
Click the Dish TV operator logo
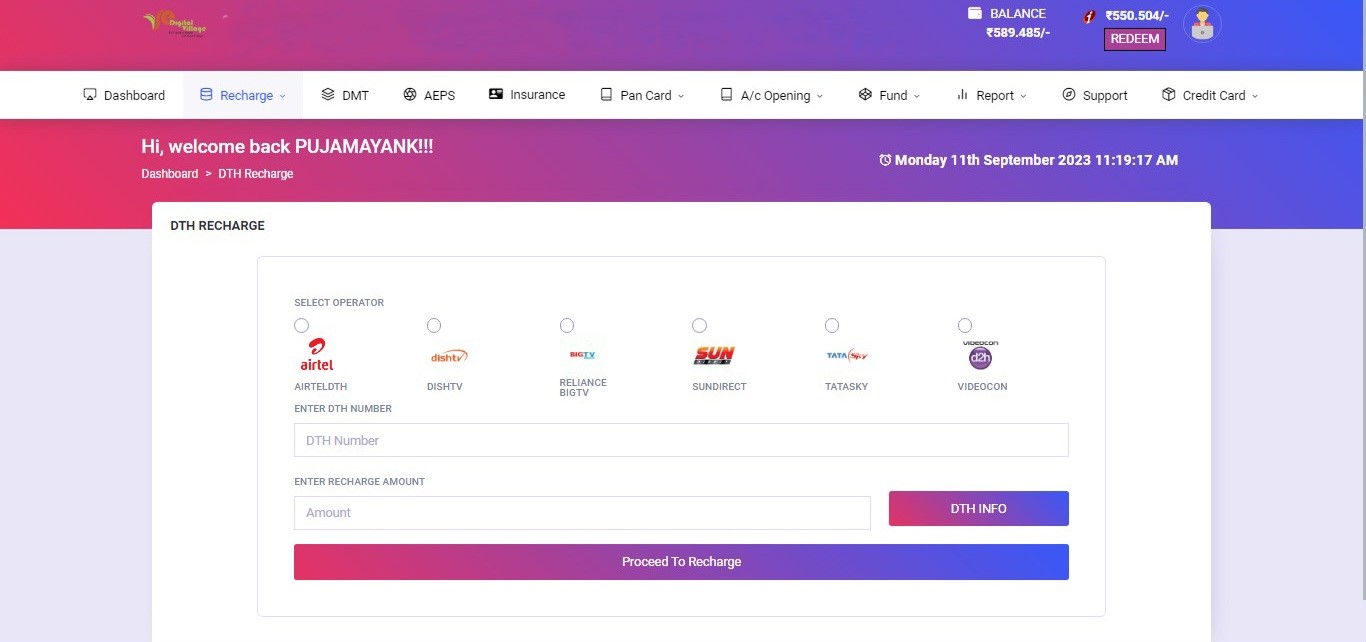pyautogui.click(x=449, y=356)
